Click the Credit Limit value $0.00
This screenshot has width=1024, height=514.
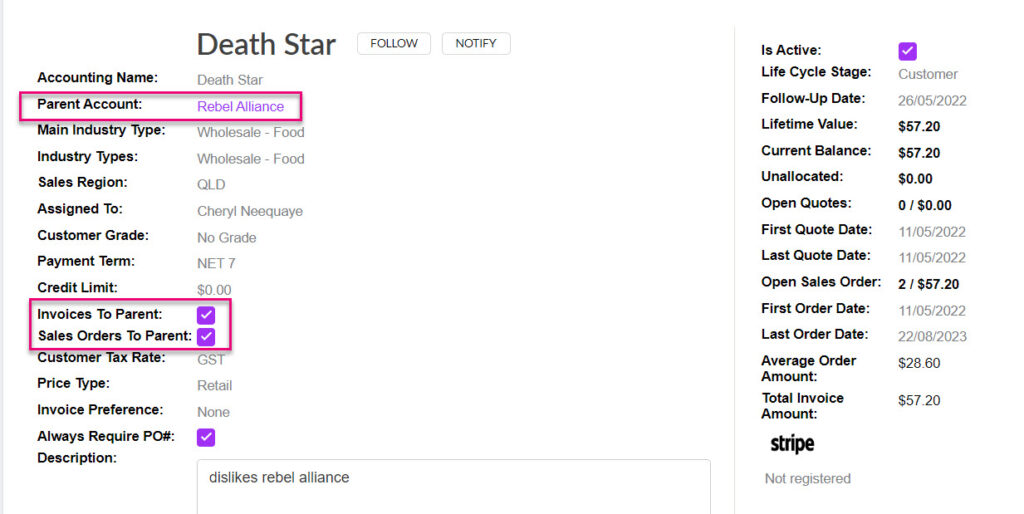coord(214,290)
